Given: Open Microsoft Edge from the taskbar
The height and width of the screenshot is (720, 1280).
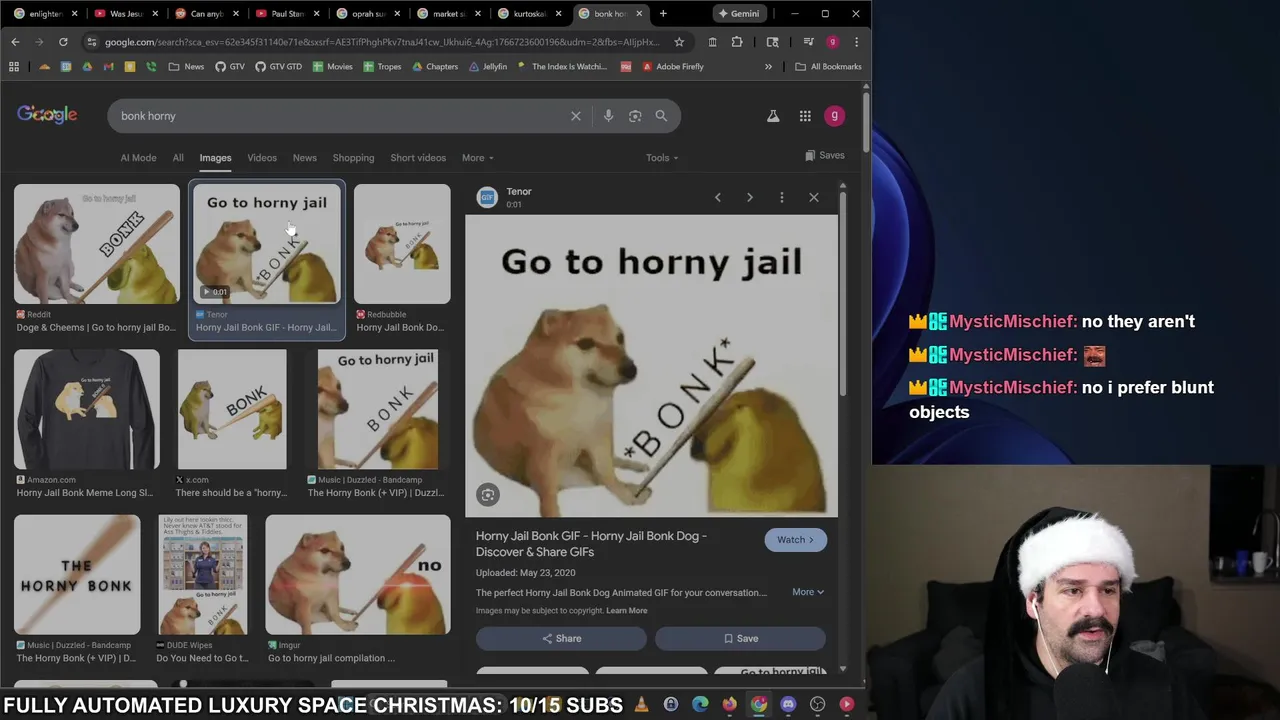Looking at the screenshot, I should pyautogui.click(x=700, y=705).
